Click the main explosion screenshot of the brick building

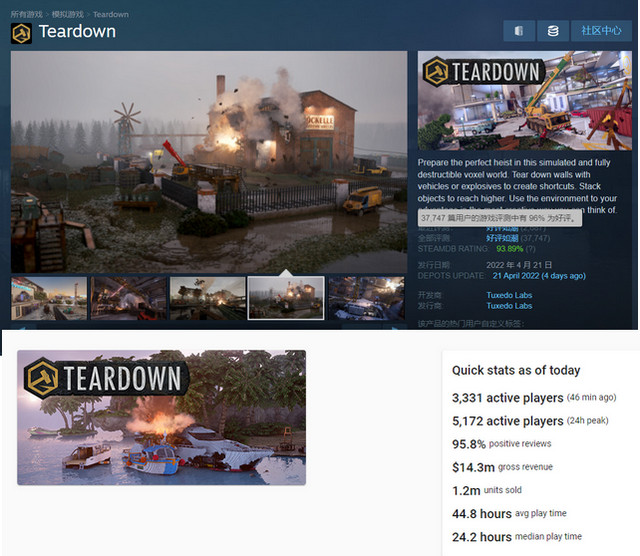pyautogui.click(x=209, y=162)
